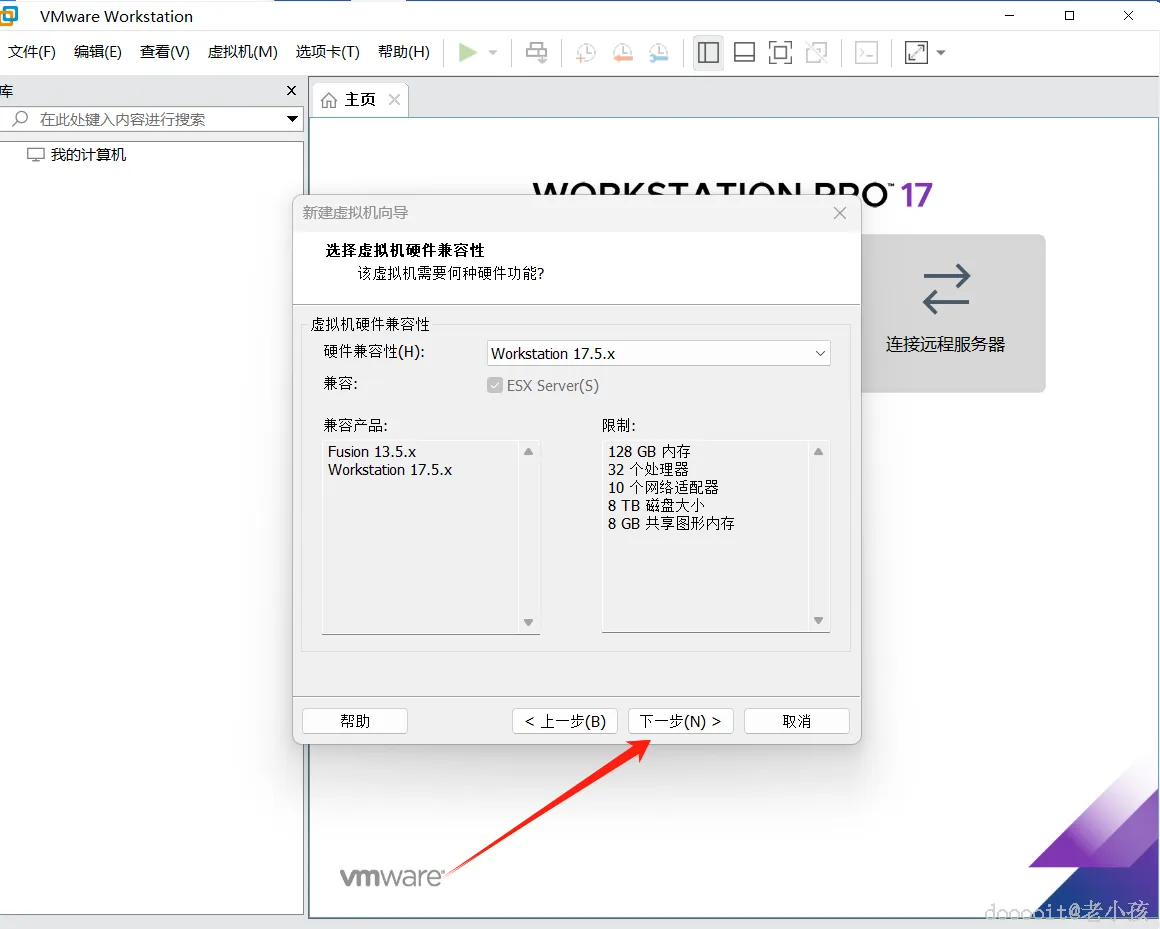Screen dimensions: 1160x929
Task: Show the thumbnail bar icon
Action: click(744, 52)
